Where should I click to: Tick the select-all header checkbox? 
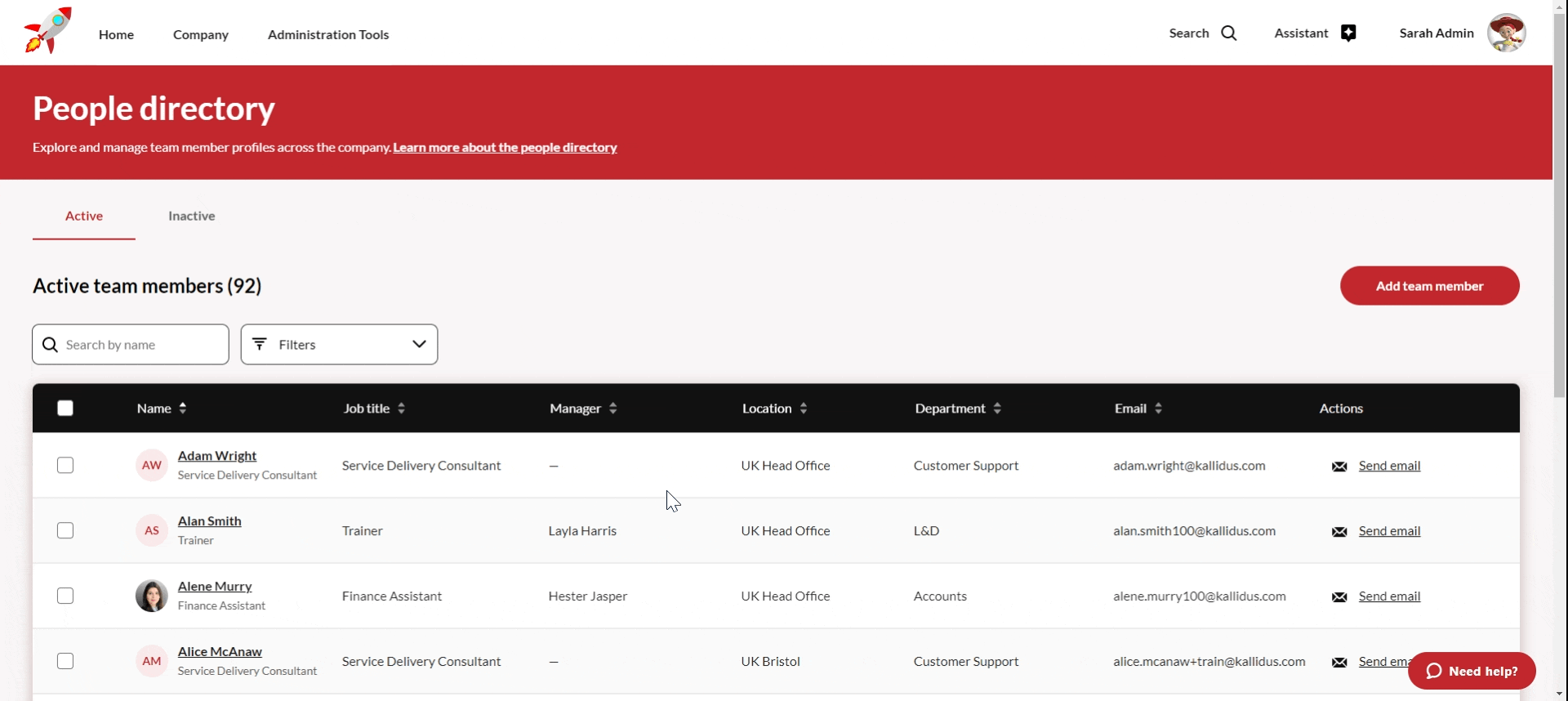pos(65,409)
